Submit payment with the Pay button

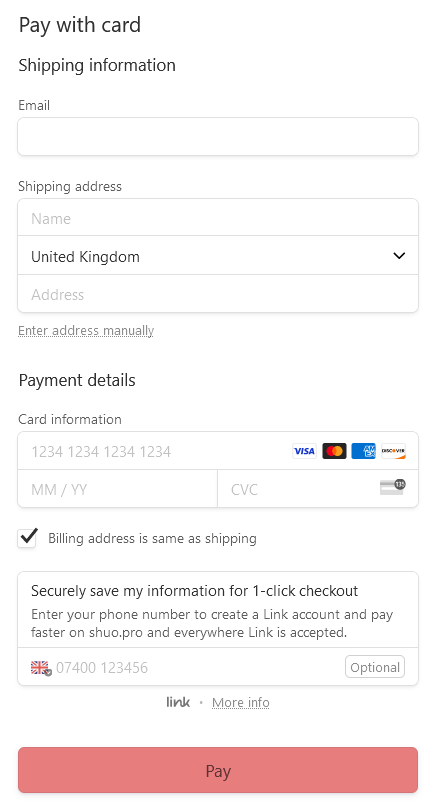click(x=218, y=770)
